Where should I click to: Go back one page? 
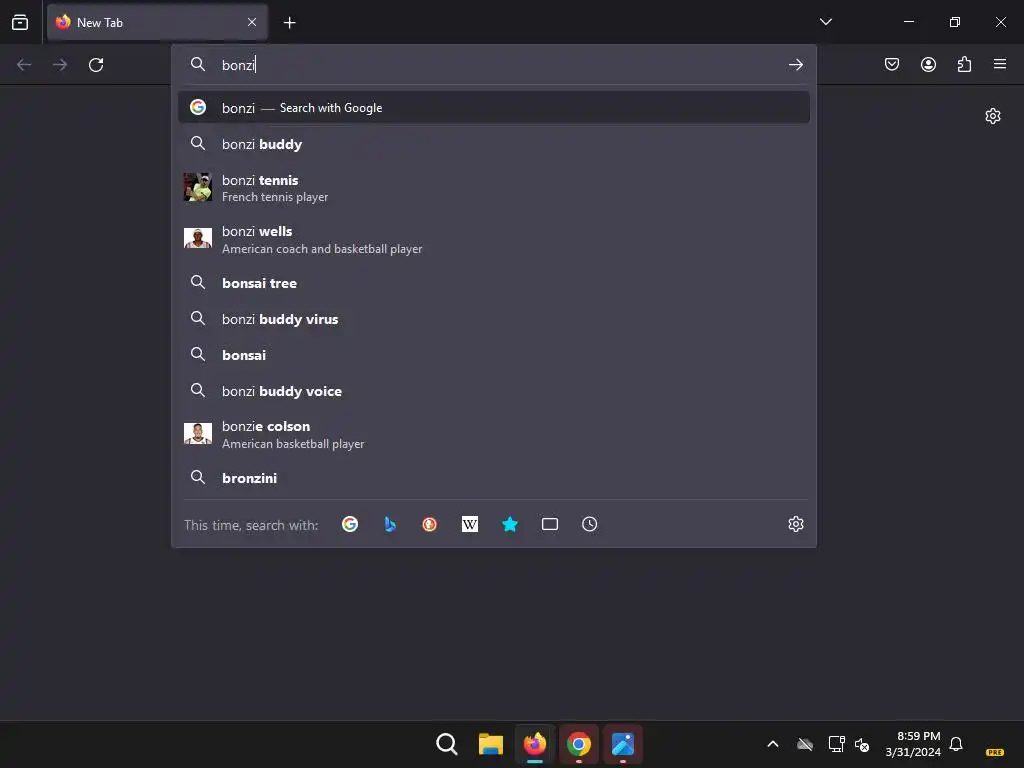24,65
